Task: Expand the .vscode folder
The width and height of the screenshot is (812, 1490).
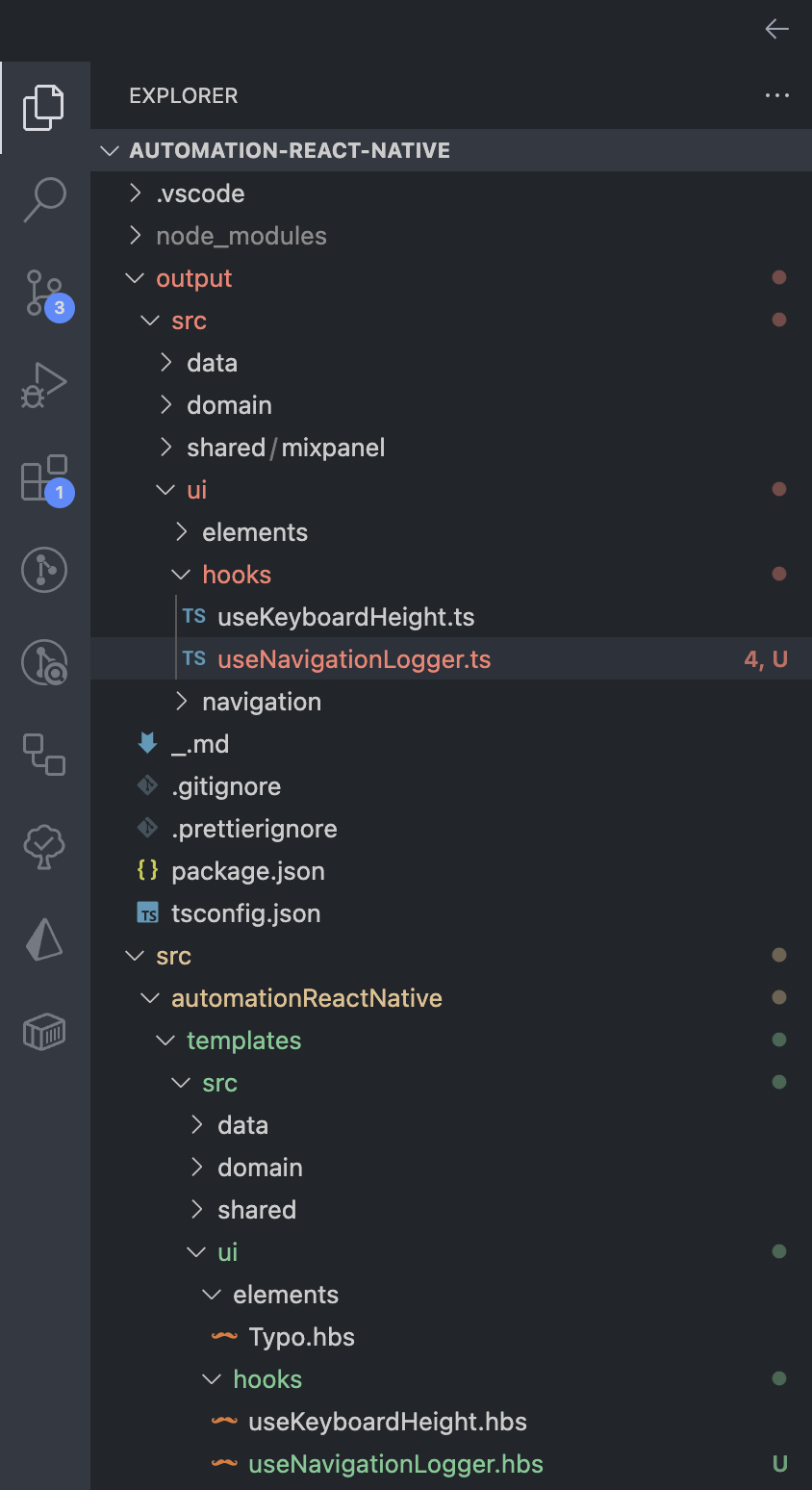Action: pyautogui.click(x=200, y=193)
